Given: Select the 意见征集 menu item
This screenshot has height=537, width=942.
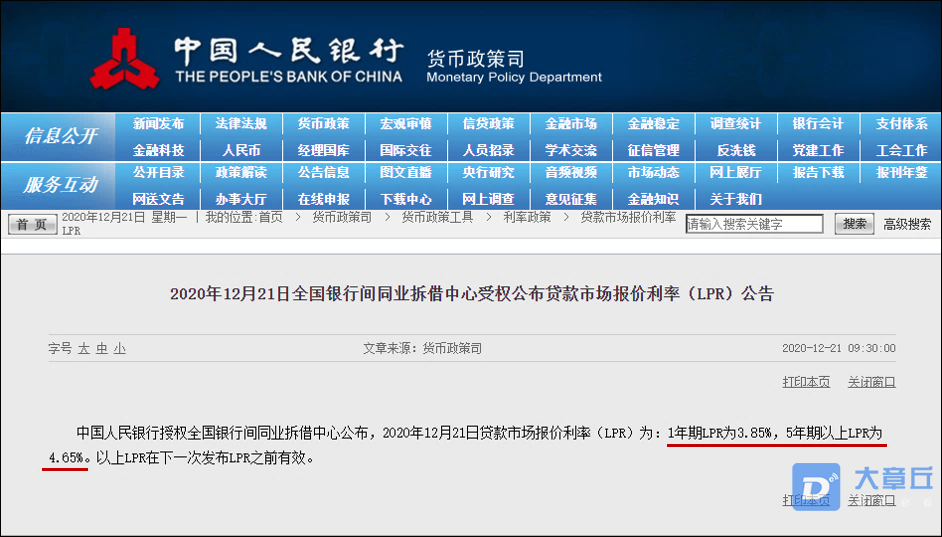Looking at the screenshot, I should coord(571,199).
